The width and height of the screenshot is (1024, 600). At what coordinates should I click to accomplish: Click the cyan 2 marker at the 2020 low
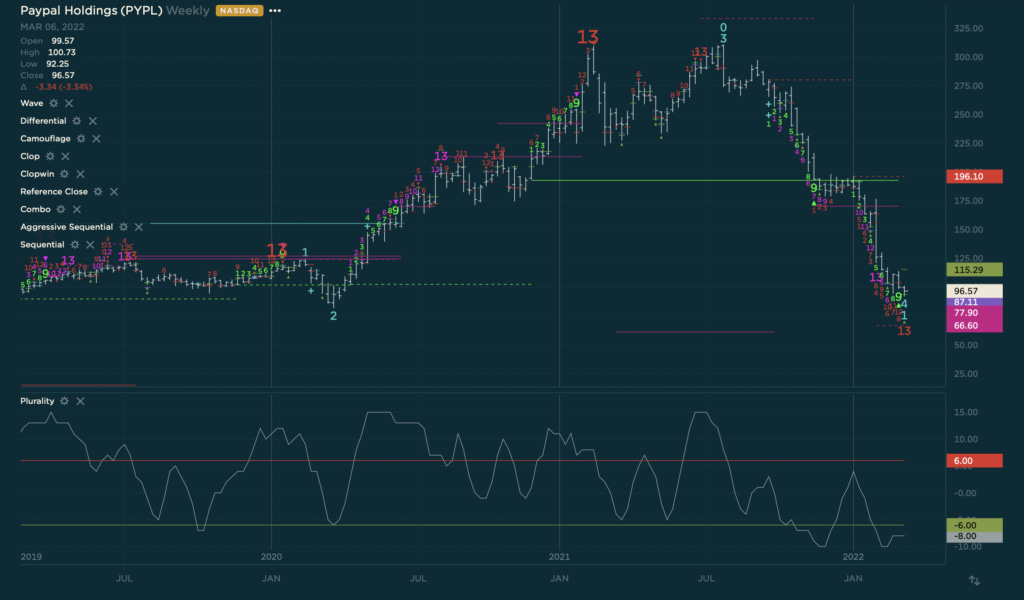[334, 316]
